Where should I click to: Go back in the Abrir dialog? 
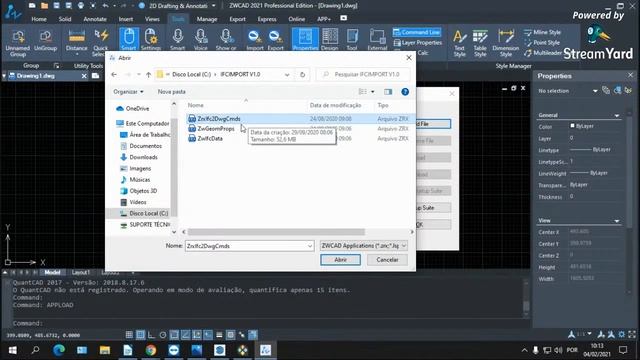(x=114, y=74)
